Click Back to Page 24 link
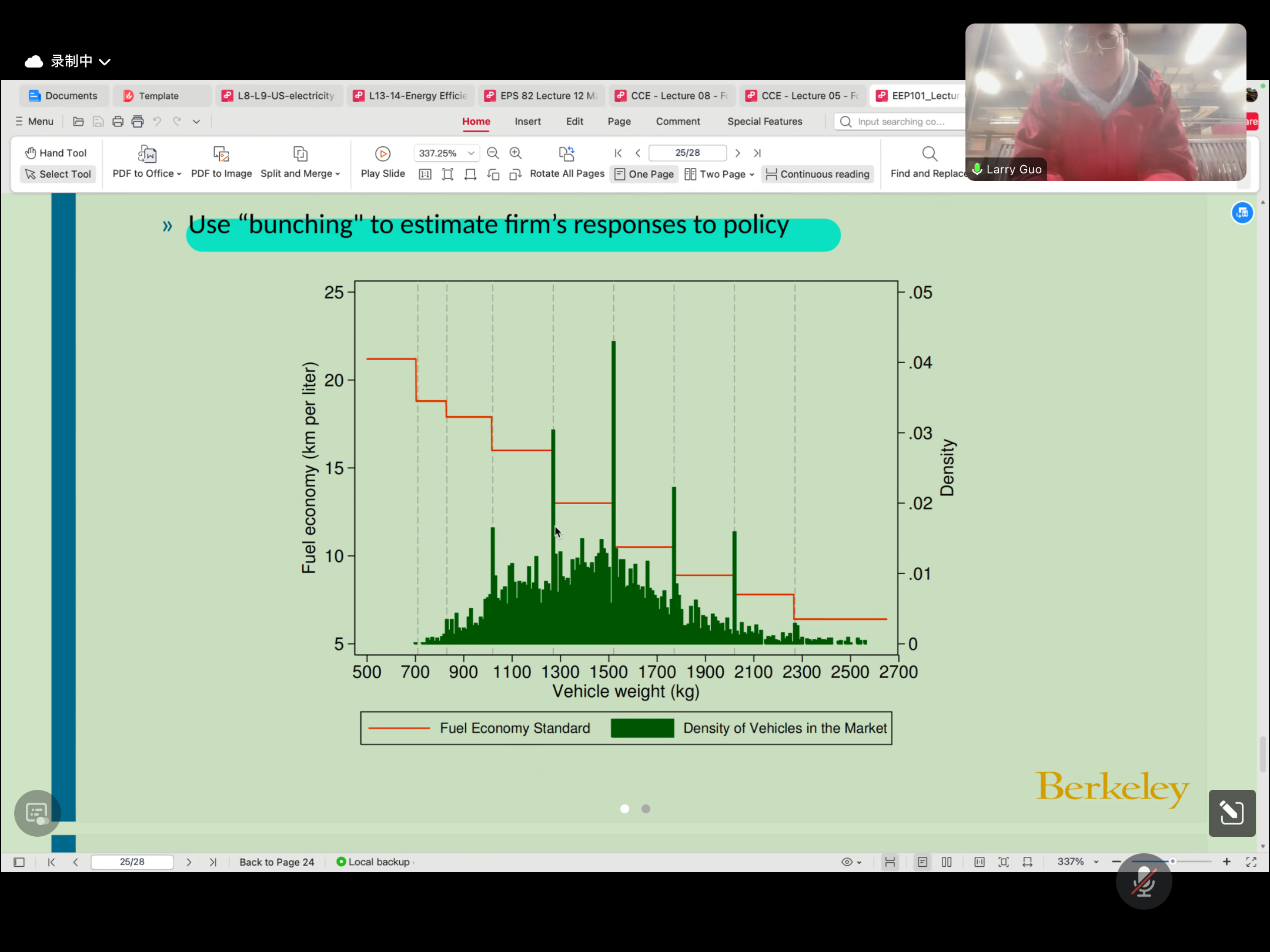1270x952 pixels. coord(277,862)
